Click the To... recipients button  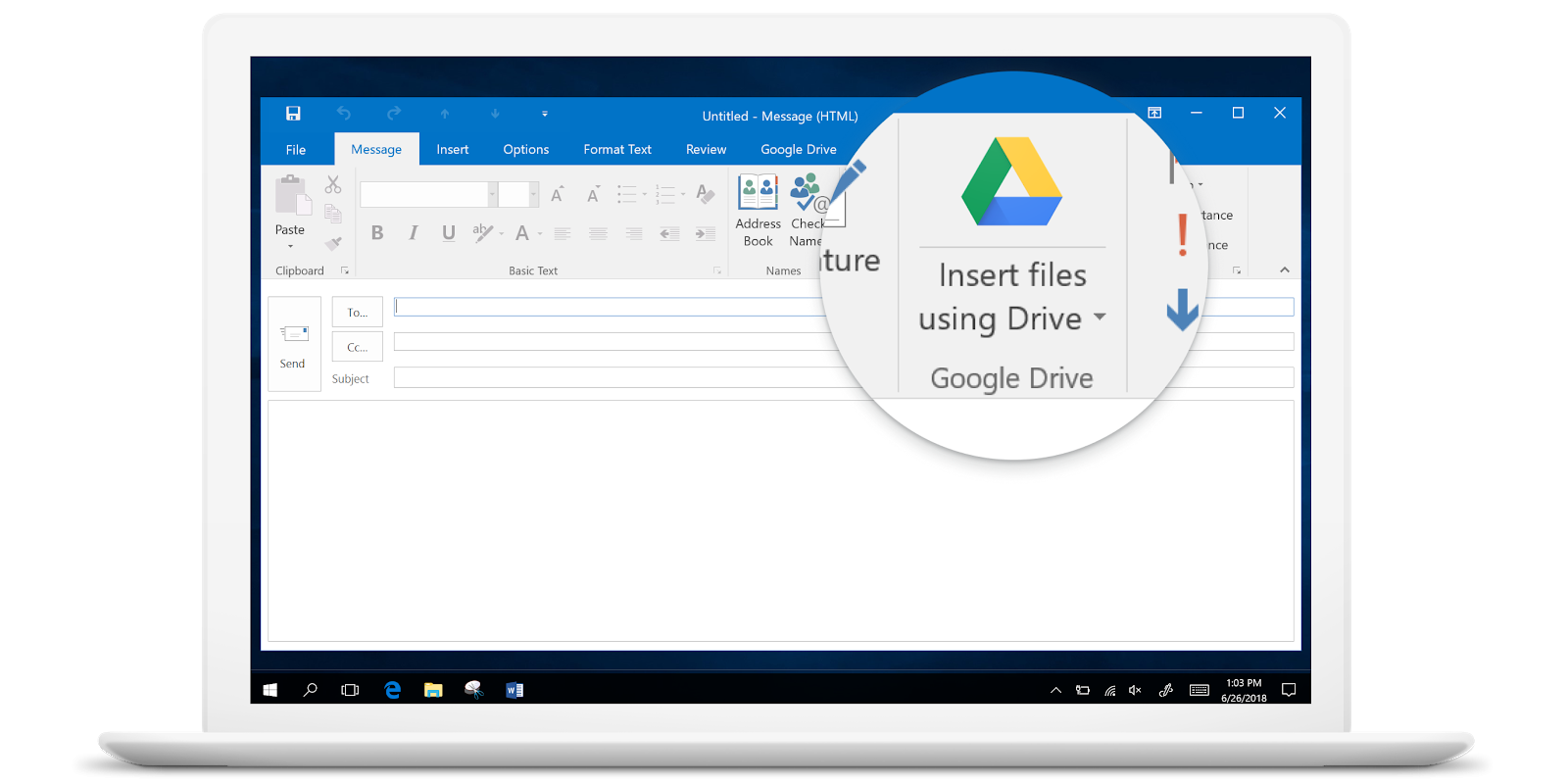358,313
